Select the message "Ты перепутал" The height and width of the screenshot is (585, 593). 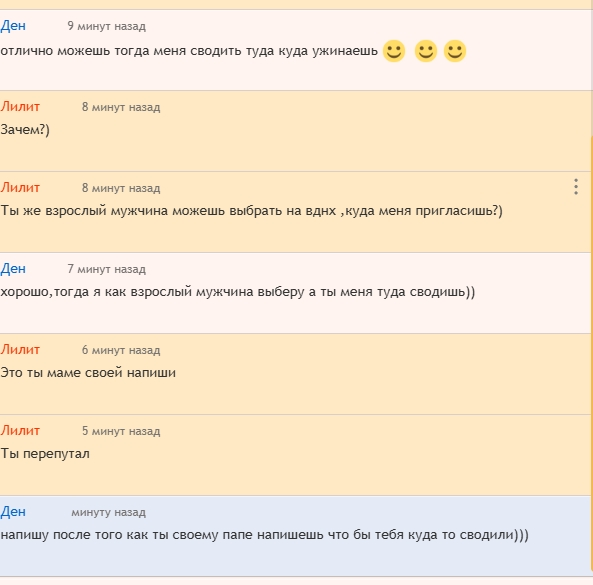tap(45, 454)
